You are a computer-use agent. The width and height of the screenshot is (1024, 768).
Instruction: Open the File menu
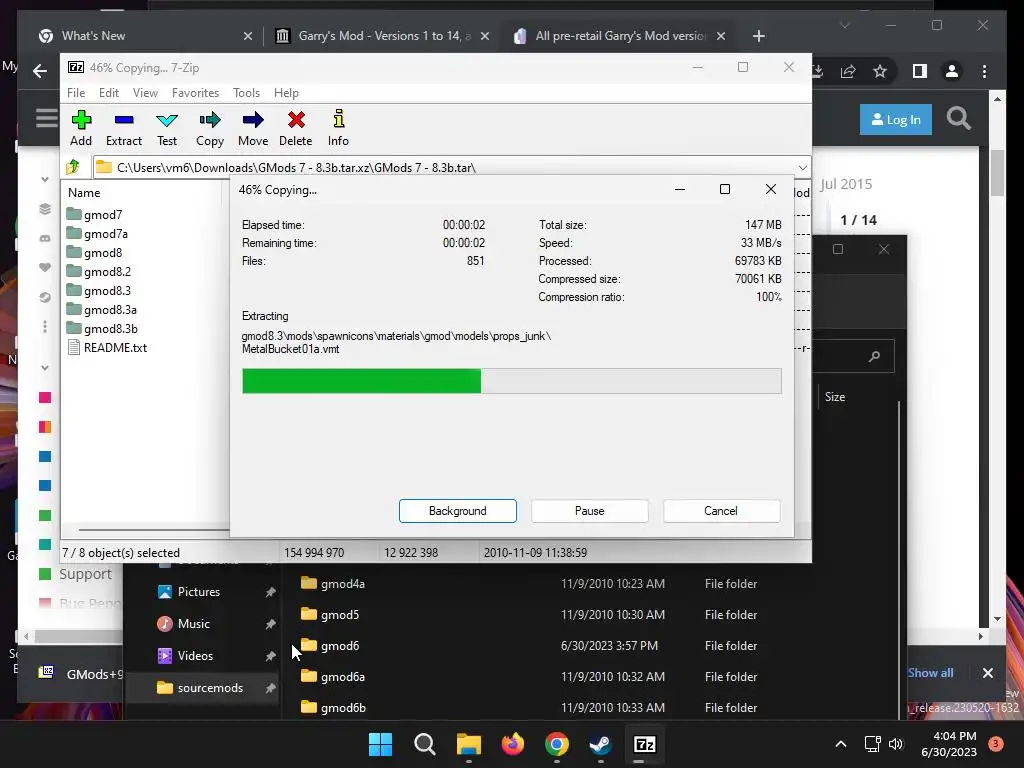point(76,93)
